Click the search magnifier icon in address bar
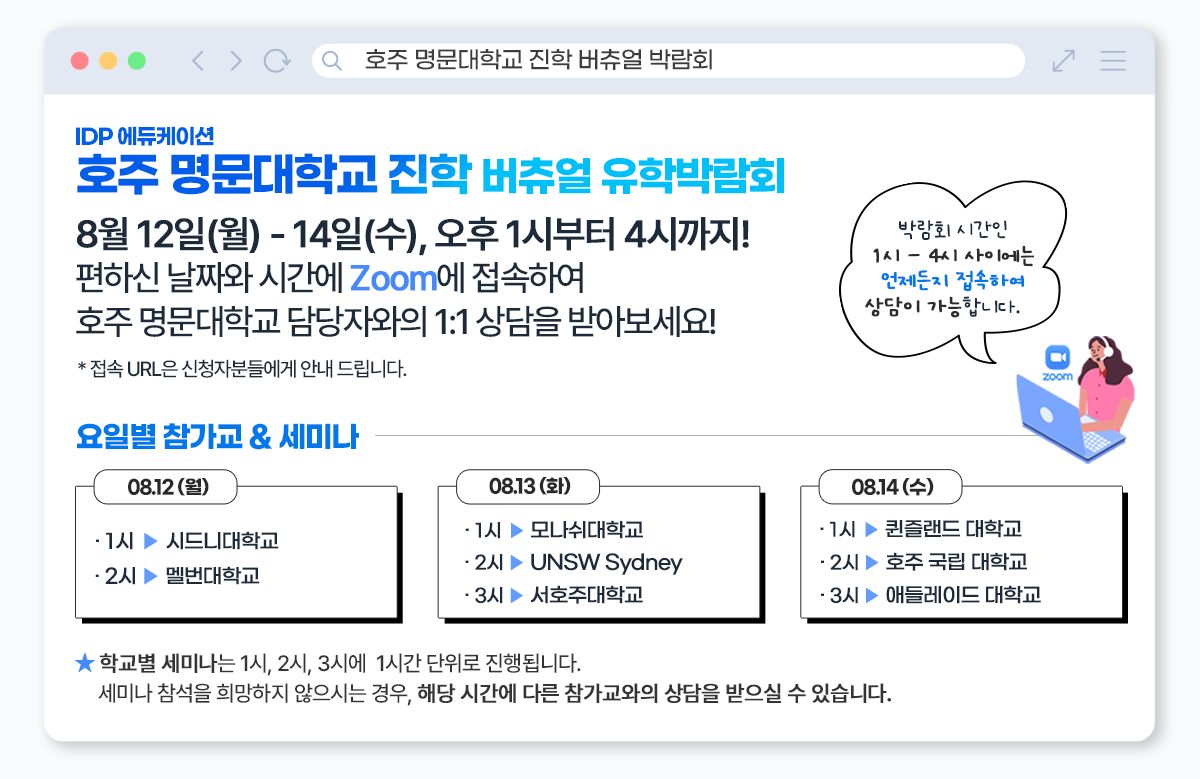 [x=332, y=61]
